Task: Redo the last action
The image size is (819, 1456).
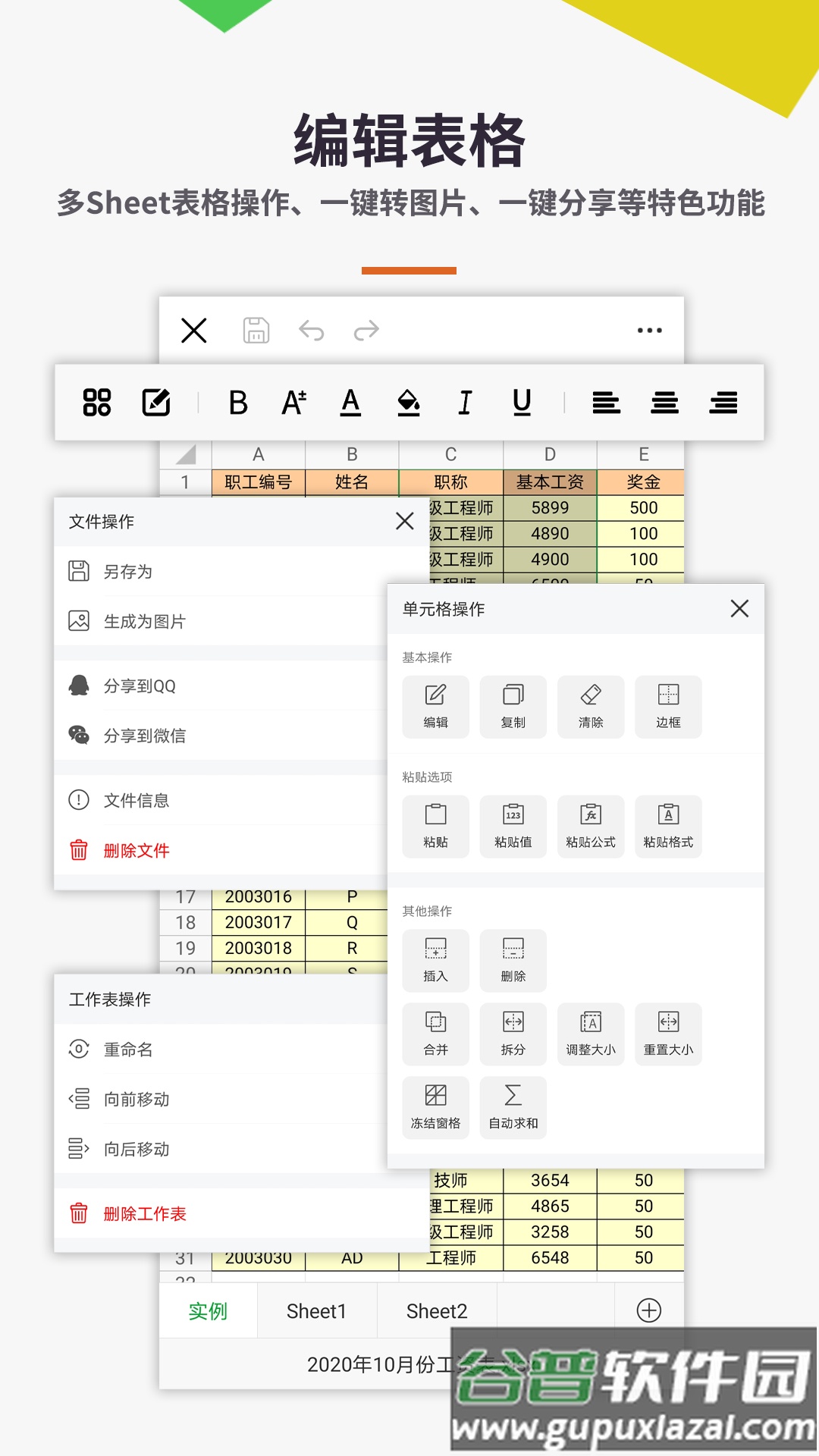Action: click(x=366, y=331)
